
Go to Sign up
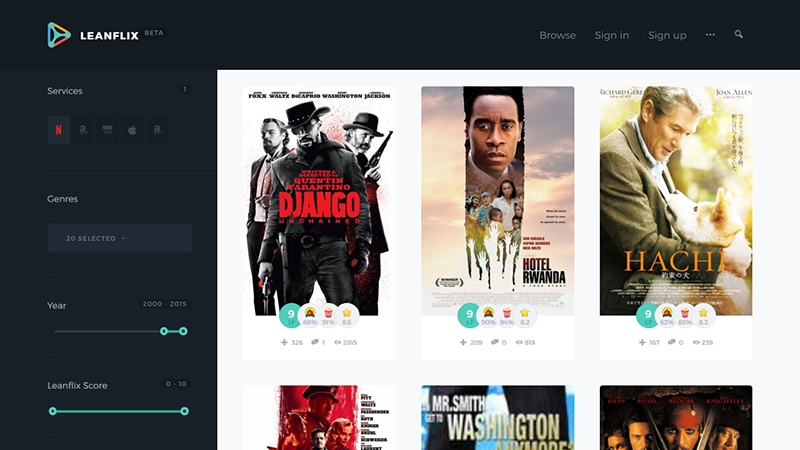pos(667,35)
